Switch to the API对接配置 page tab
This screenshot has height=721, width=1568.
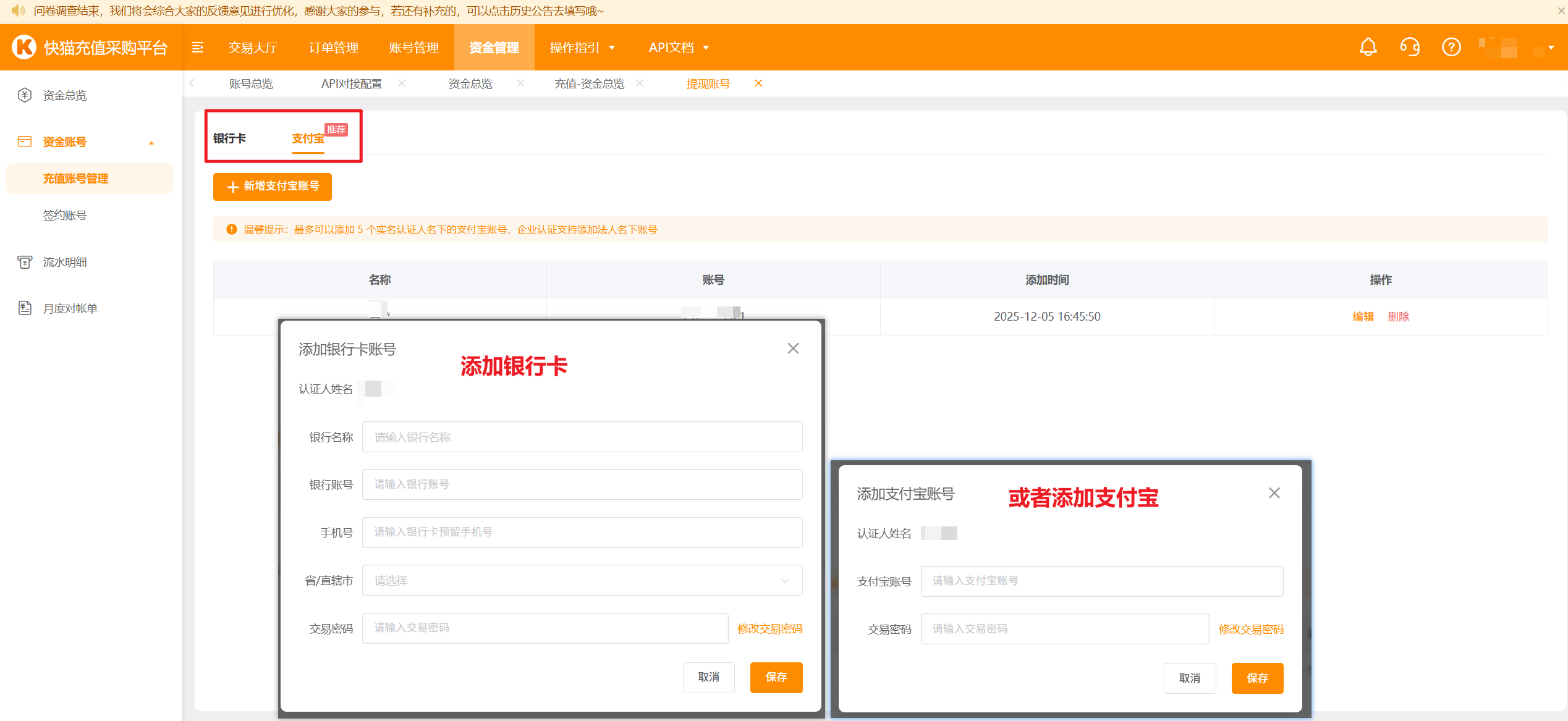(x=351, y=84)
